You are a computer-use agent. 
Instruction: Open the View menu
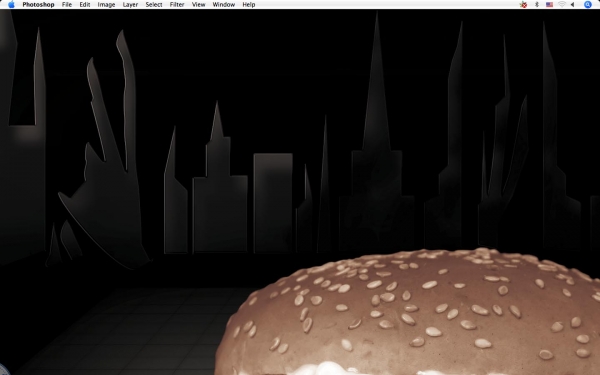pos(199,5)
